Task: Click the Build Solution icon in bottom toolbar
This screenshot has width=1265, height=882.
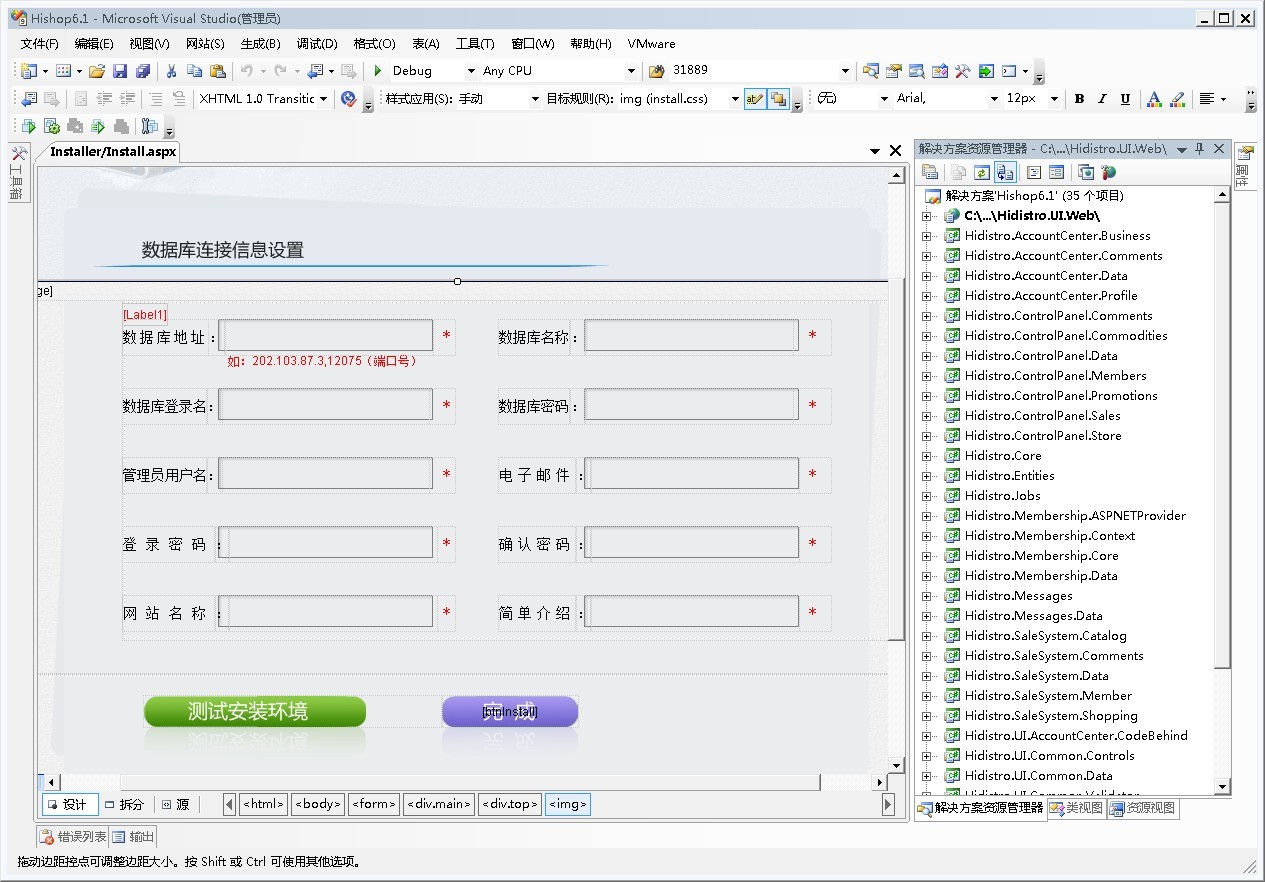Action: (52, 126)
